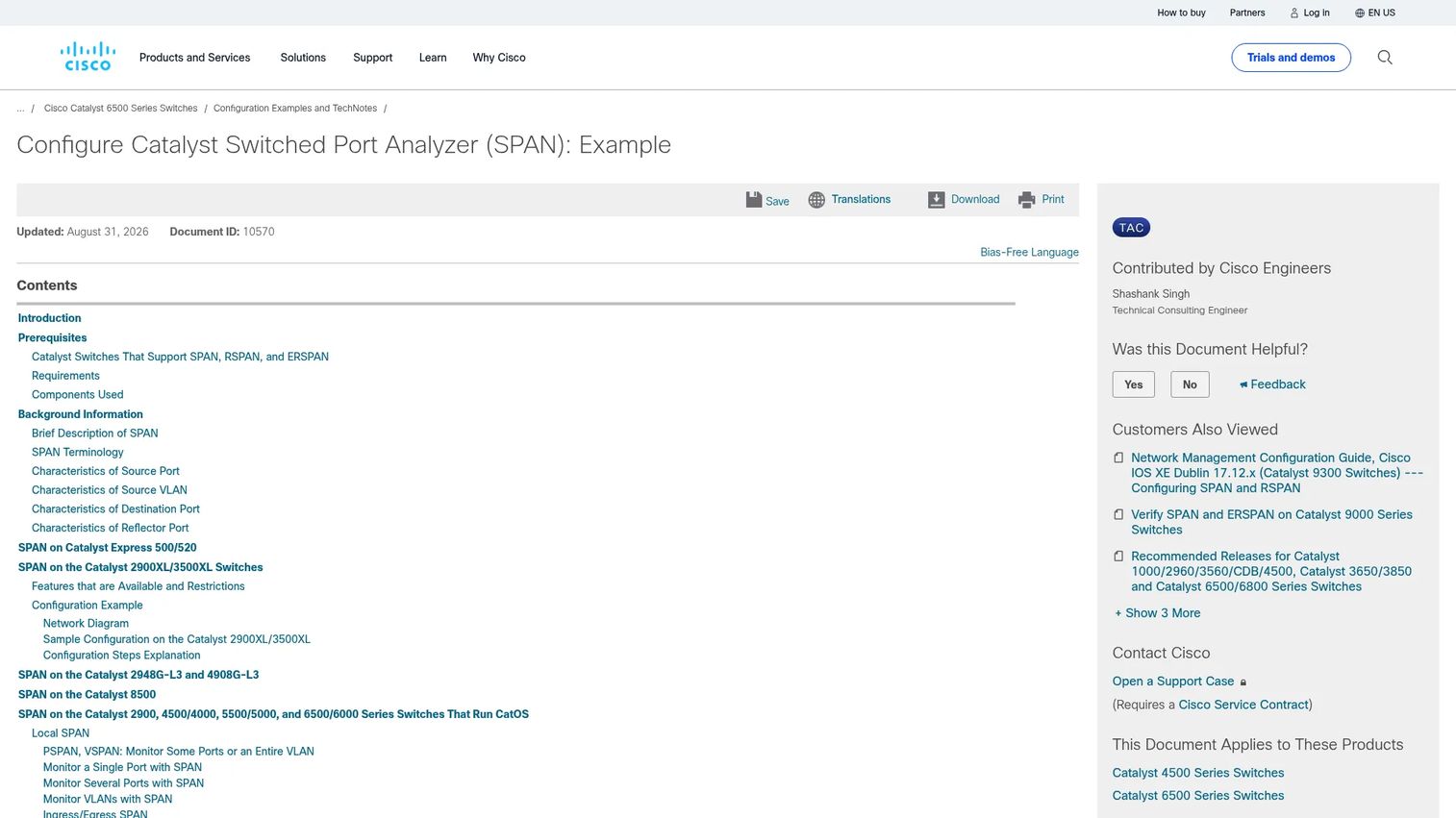Open the Products and Services menu

[x=194, y=58]
